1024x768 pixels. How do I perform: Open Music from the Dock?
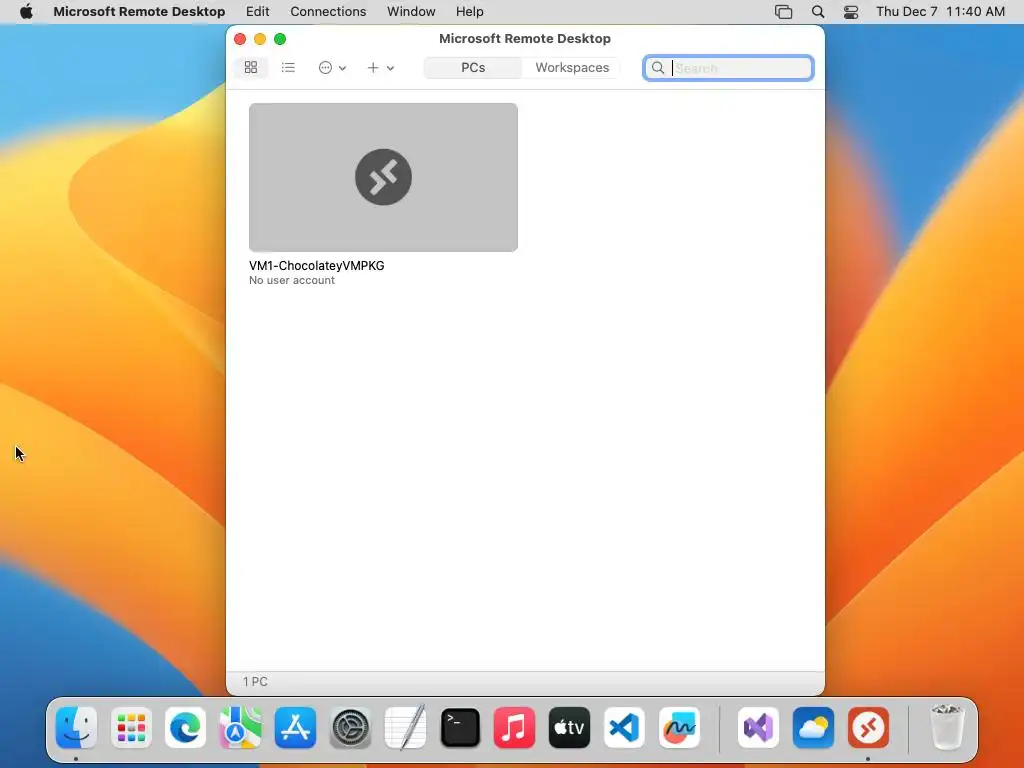(x=515, y=728)
